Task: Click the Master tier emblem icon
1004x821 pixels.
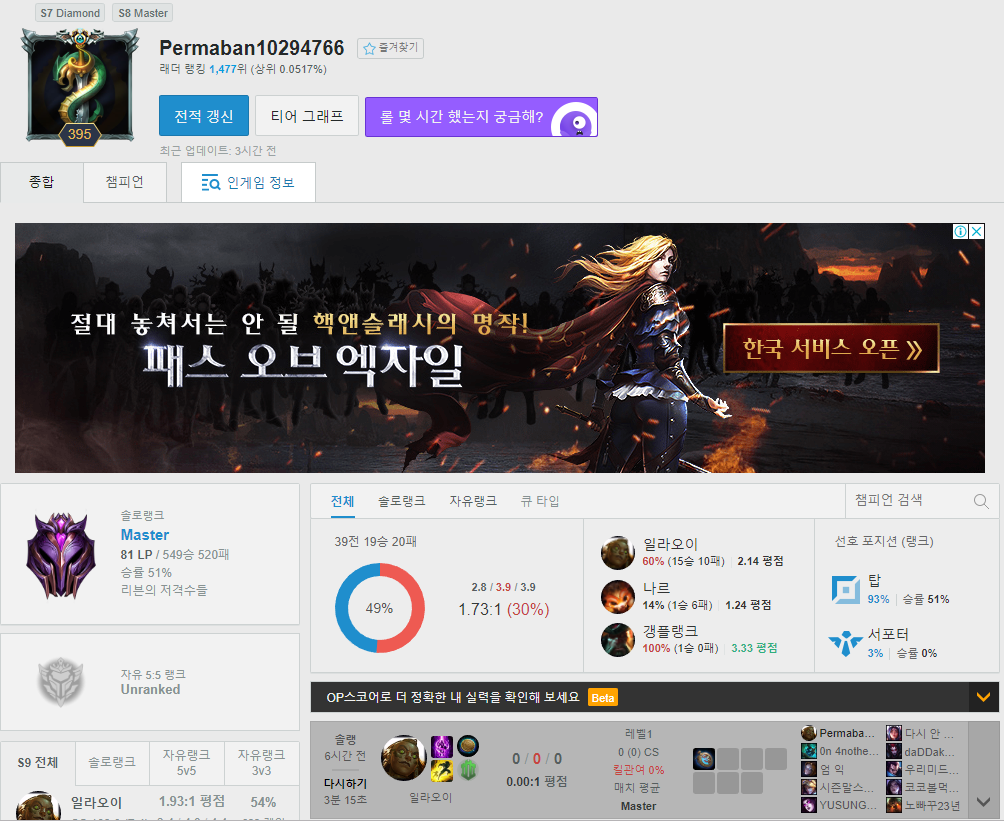Action: click(60, 555)
